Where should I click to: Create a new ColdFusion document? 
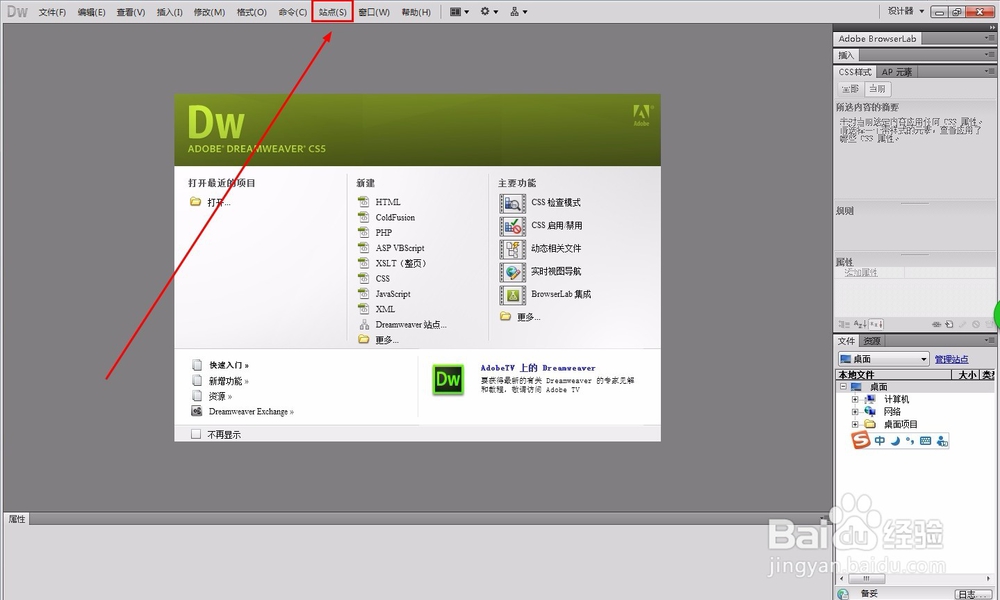click(395, 217)
